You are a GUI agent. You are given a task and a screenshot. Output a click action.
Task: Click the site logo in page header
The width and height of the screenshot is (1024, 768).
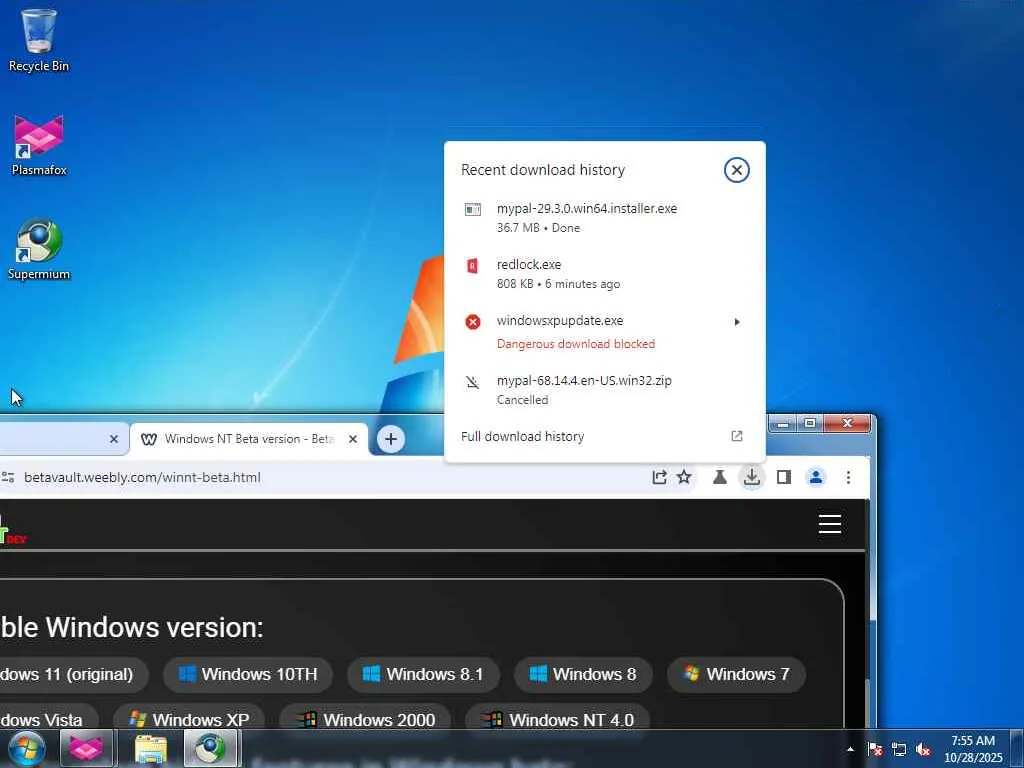pyautogui.click(x=13, y=530)
